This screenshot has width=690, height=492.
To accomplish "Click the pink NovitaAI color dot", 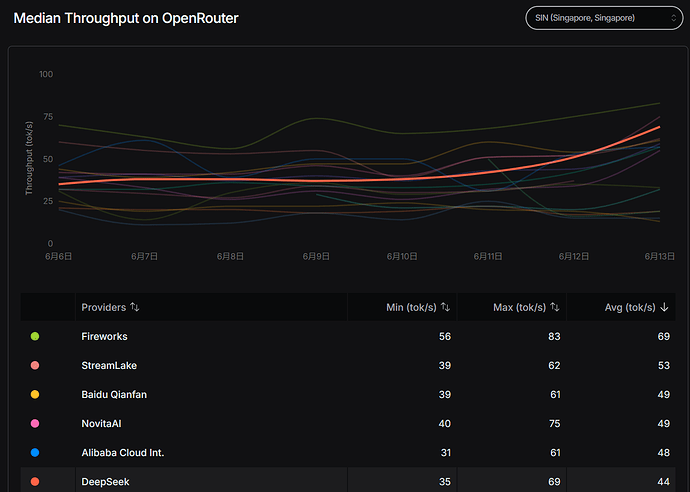I will coord(35,423).
